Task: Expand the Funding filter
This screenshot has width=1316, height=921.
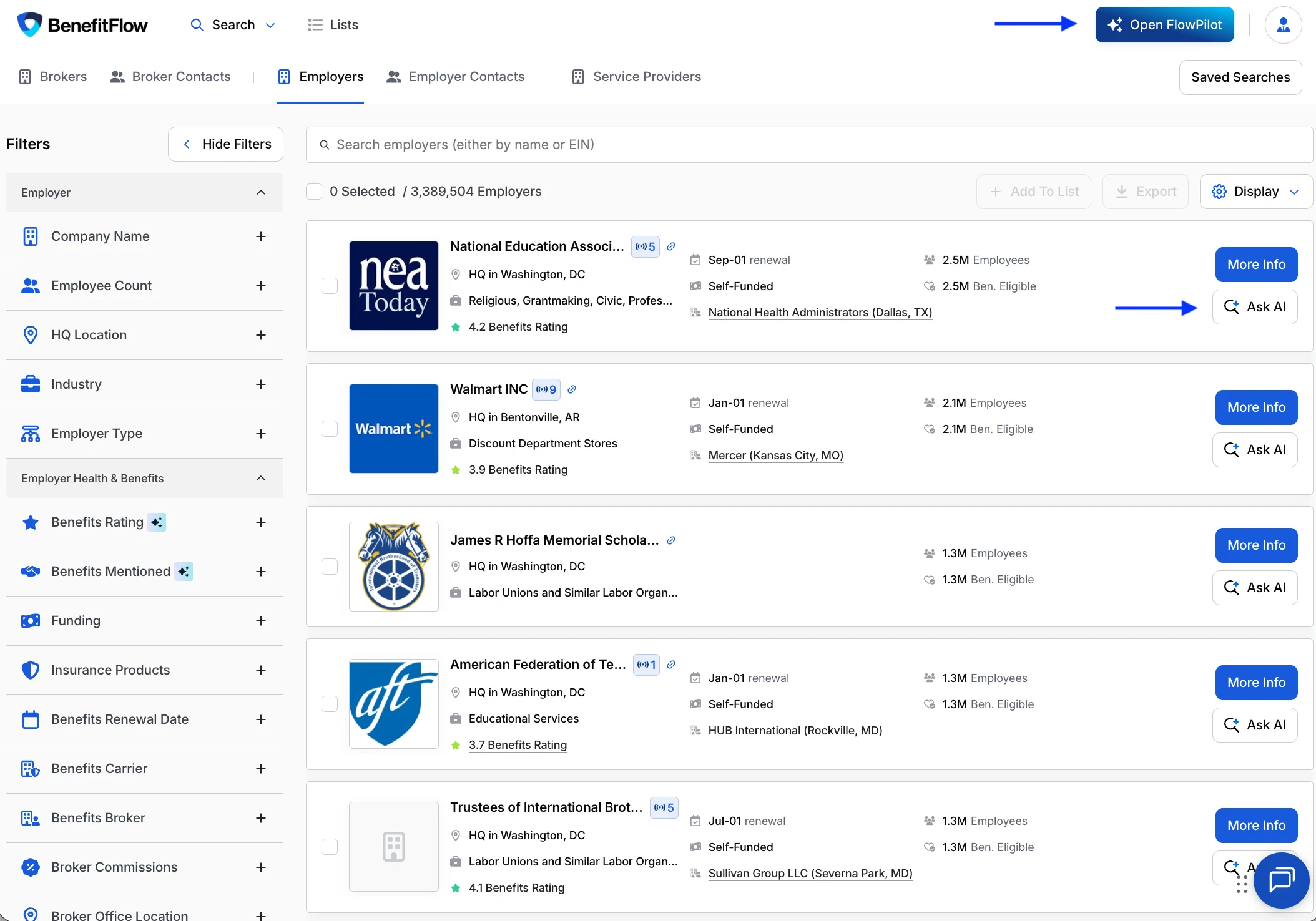Action: pyautogui.click(x=261, y=621)
